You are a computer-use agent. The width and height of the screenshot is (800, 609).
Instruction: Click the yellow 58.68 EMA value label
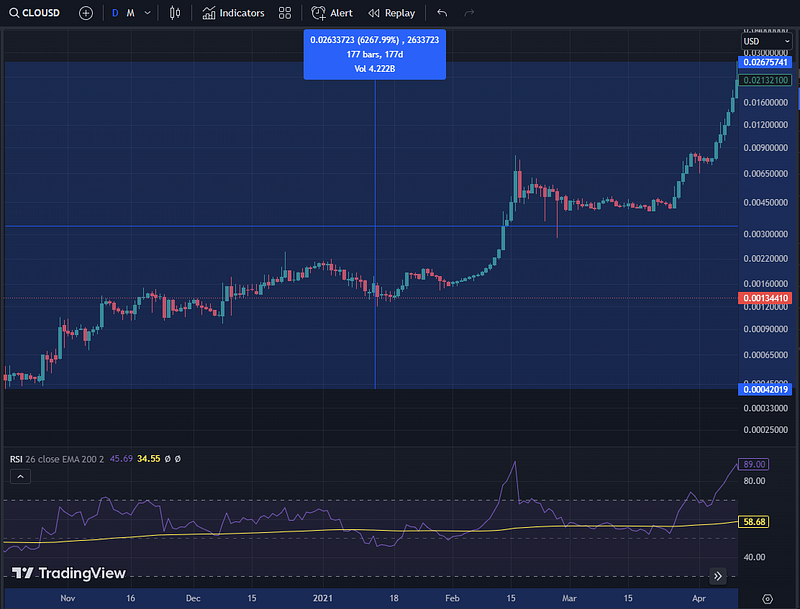click(x=754, y=522)
